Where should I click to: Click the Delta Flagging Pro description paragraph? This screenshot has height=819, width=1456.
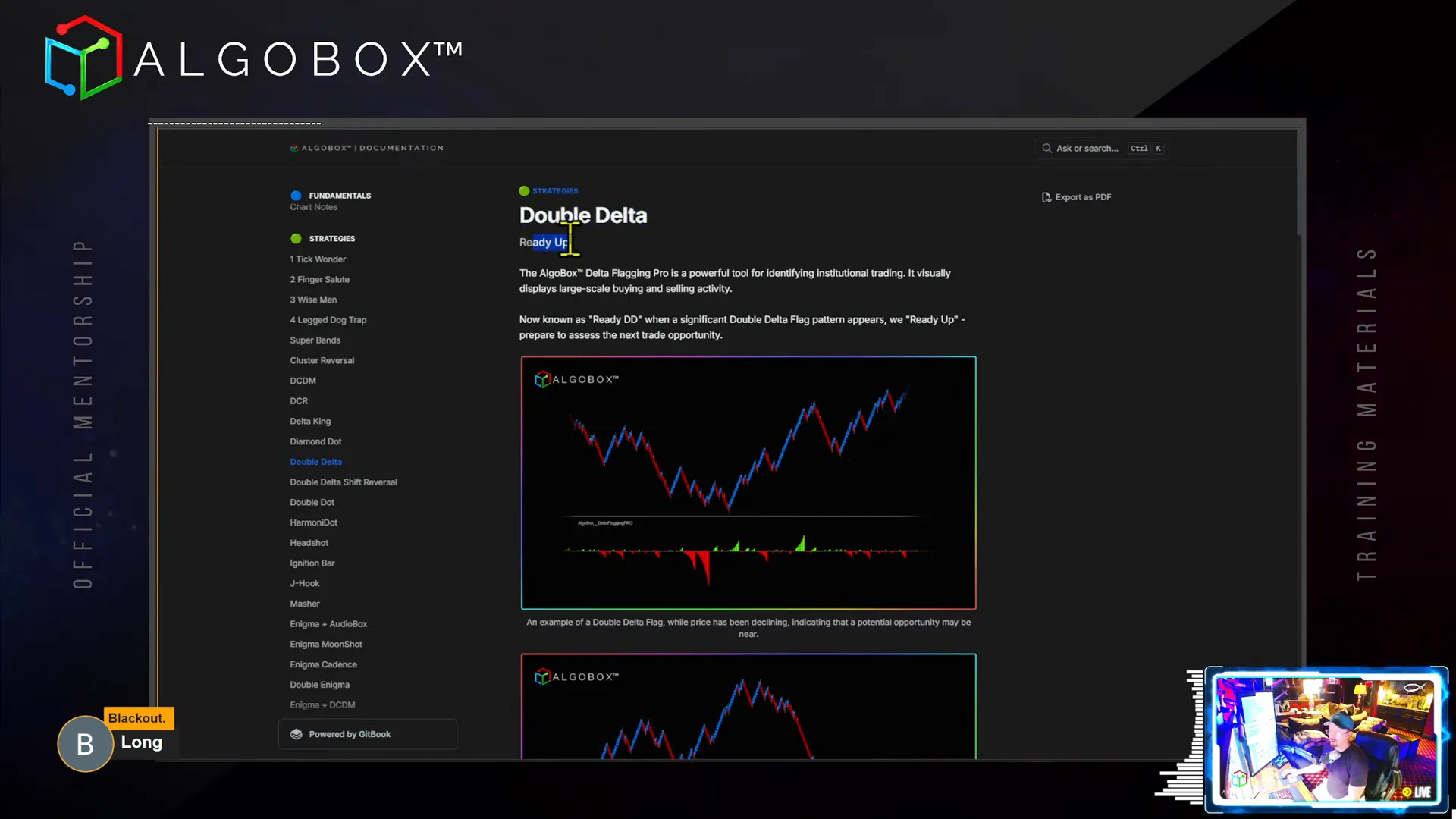click(734, 281)
